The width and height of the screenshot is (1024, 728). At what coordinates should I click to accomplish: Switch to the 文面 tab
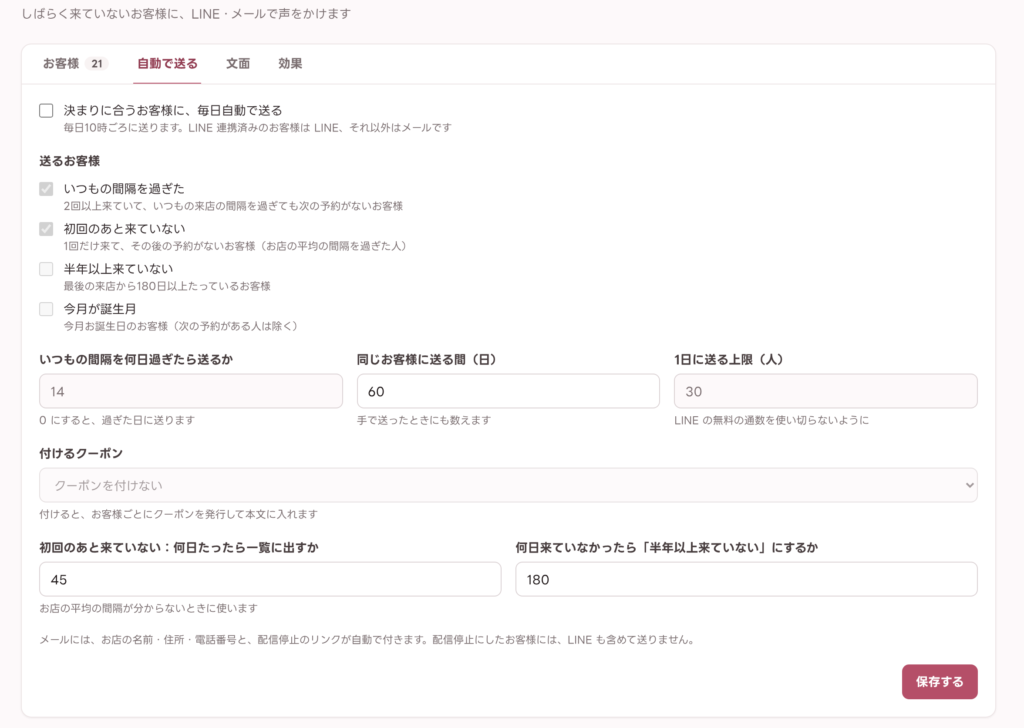238,63
